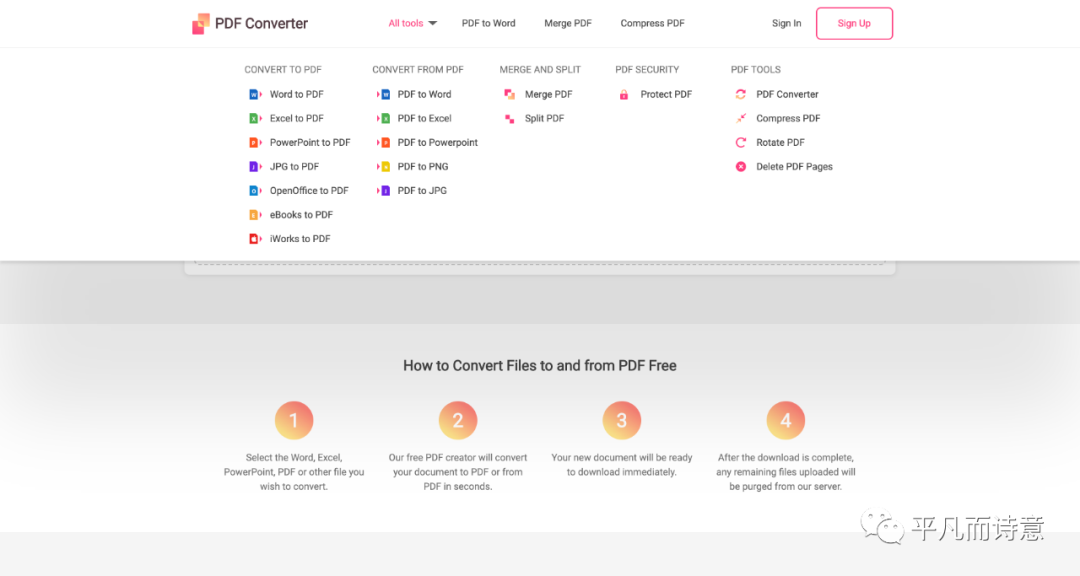Click the PDF Converter logo icon

[201, 24]
